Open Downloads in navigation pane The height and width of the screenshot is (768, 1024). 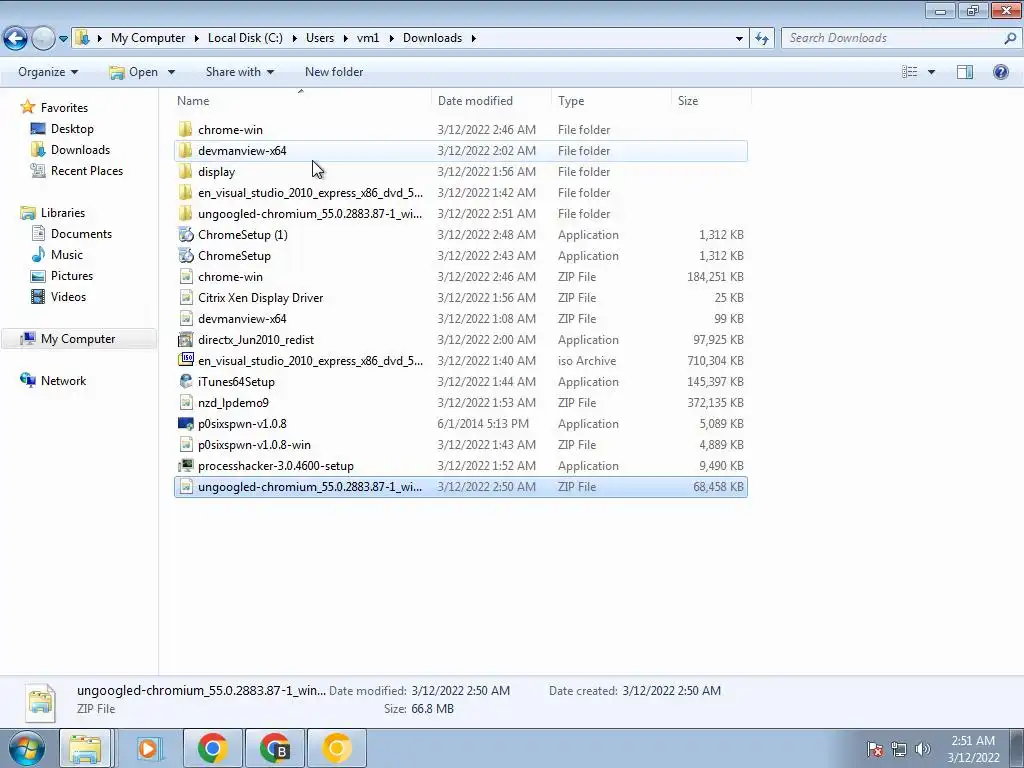[x=80, y=150]
